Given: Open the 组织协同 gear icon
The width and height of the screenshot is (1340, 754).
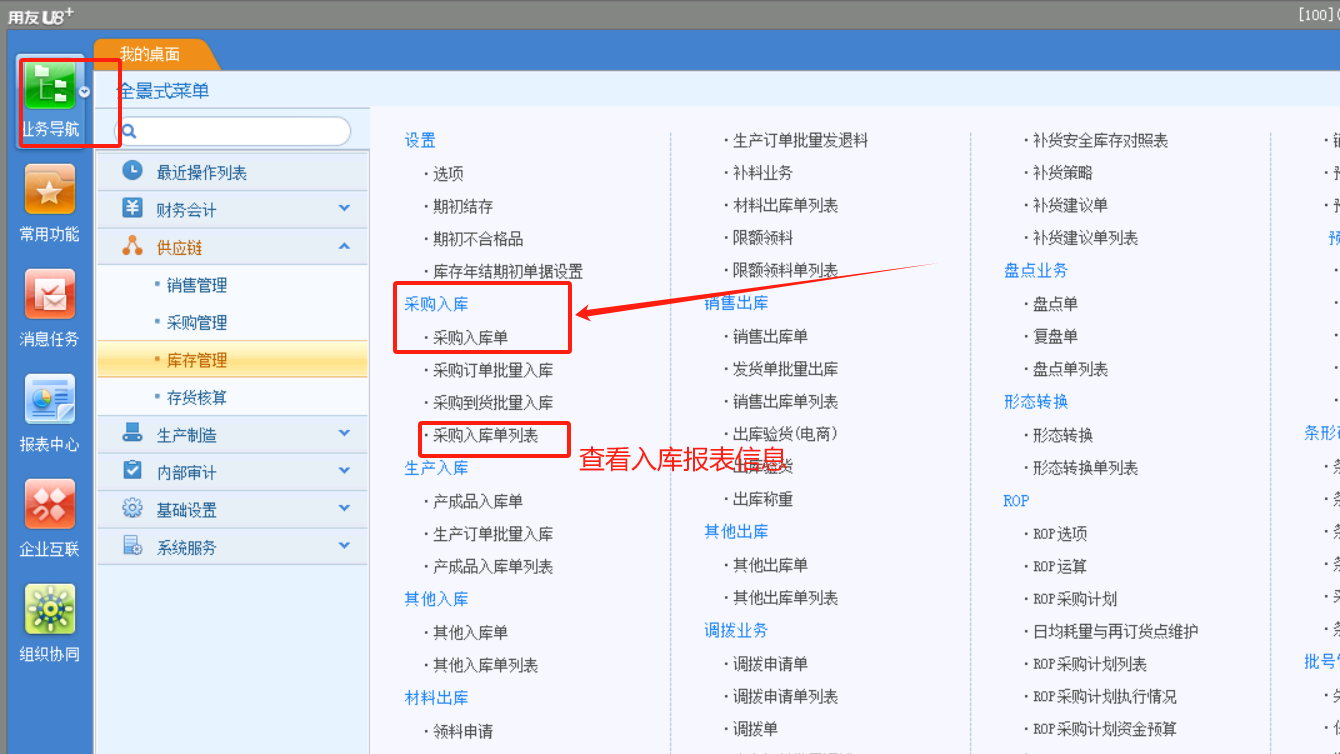Looking at the screenshot, I should pyautogui.click(x=50, y=610).
